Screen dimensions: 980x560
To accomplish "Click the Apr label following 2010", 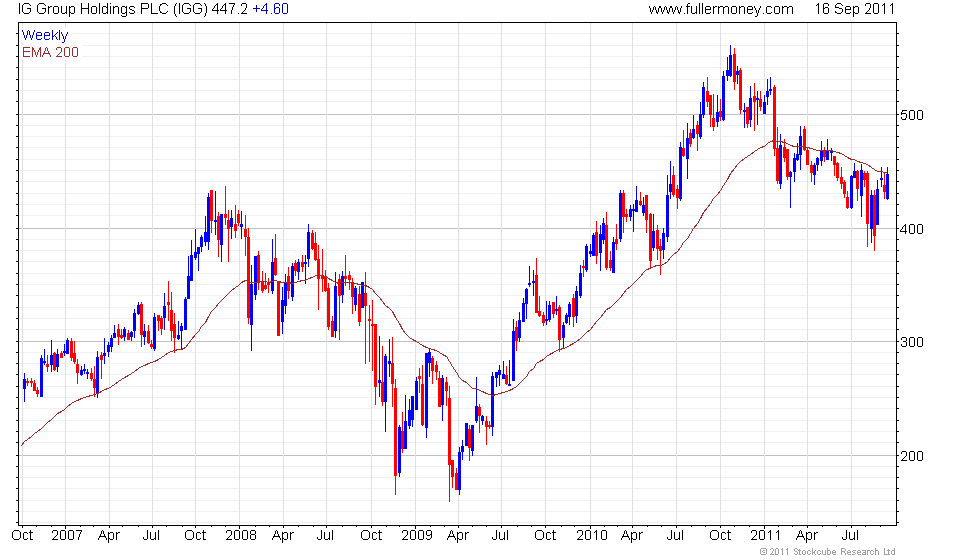I will (632, 536).
